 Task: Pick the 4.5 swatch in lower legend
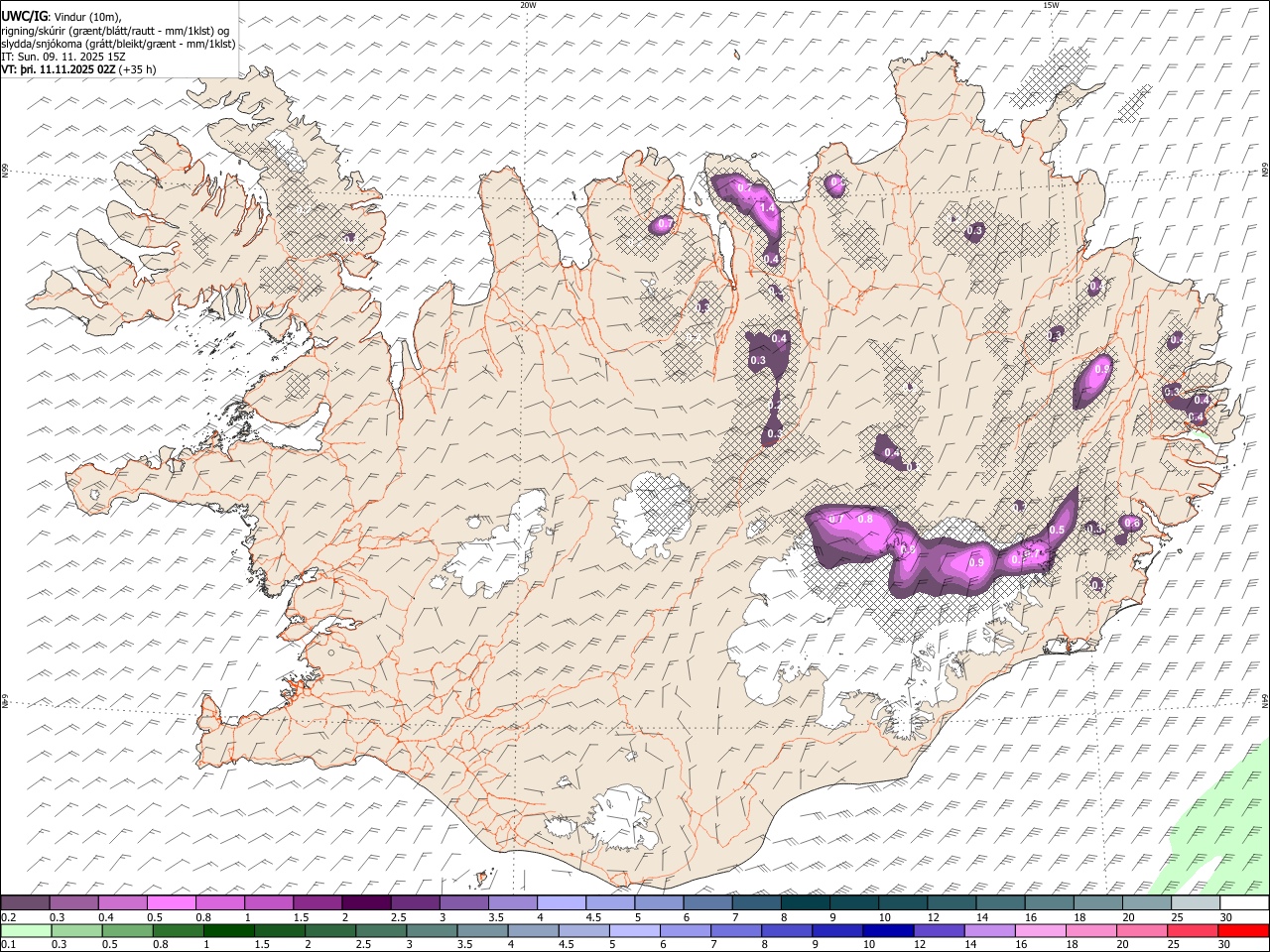pyautogui.click(x=586, y=930)
